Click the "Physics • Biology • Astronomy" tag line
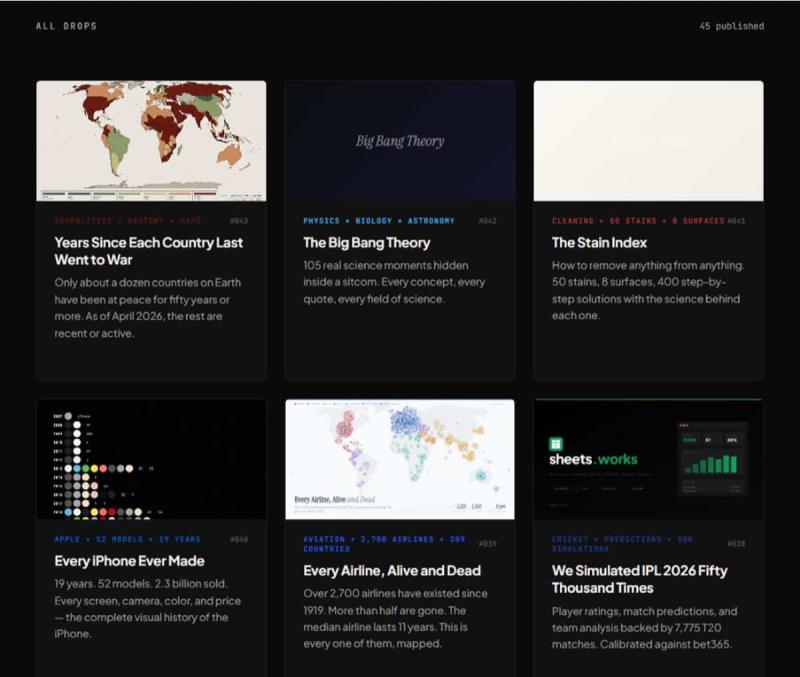This screenshot has width=800, height=677. point(379,221)
